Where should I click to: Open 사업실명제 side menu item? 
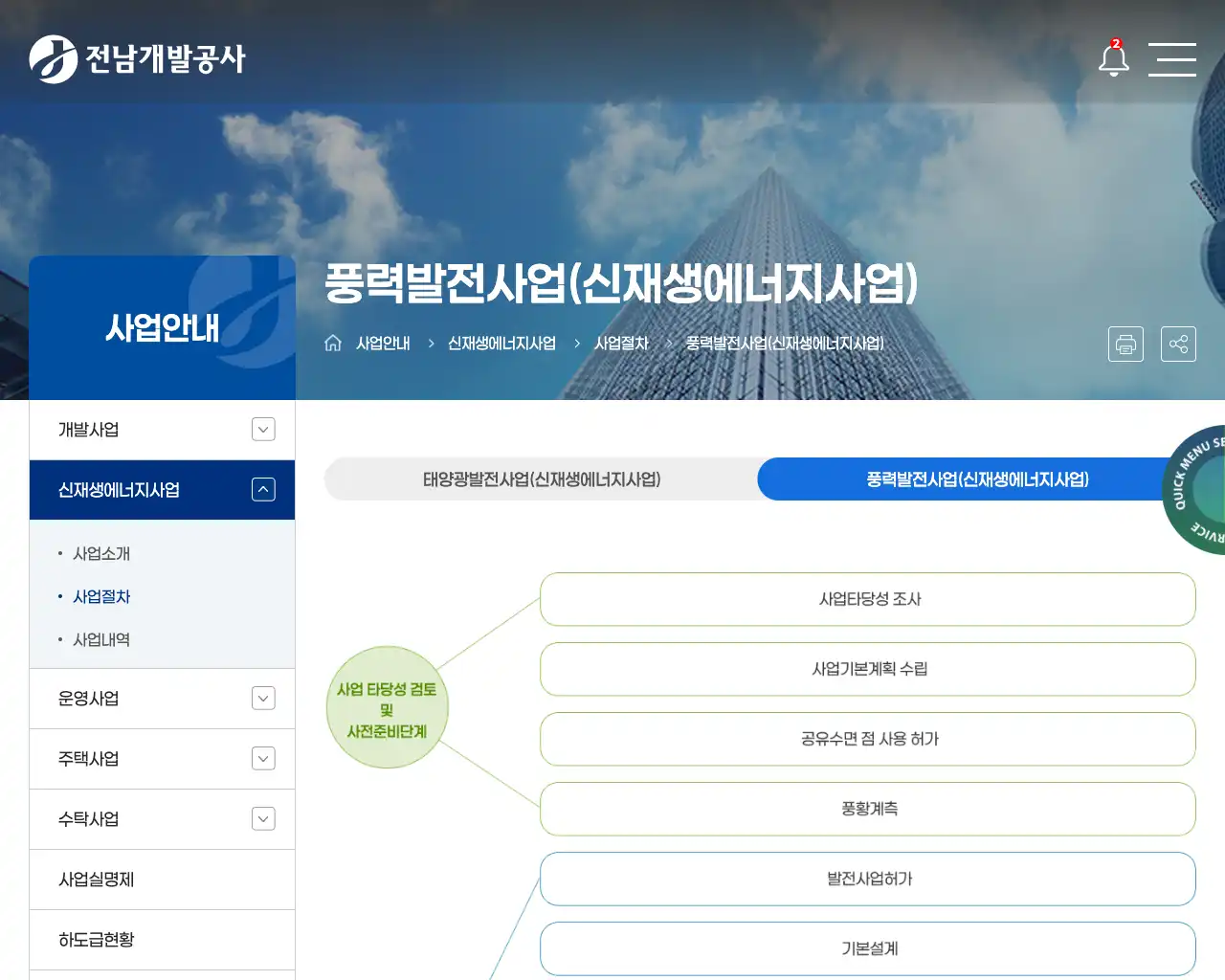[162, 880]
